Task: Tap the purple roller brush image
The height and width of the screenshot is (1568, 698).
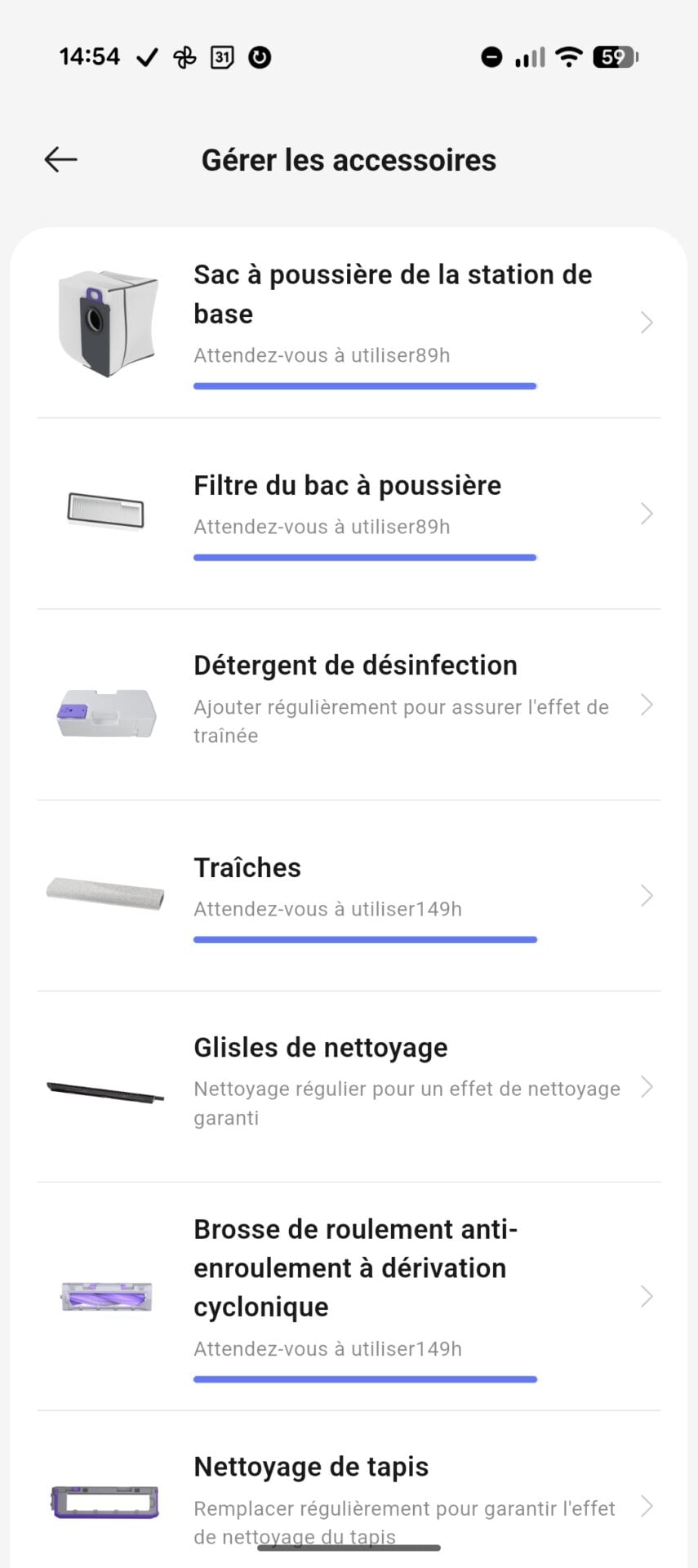Action: (106, 1296)
